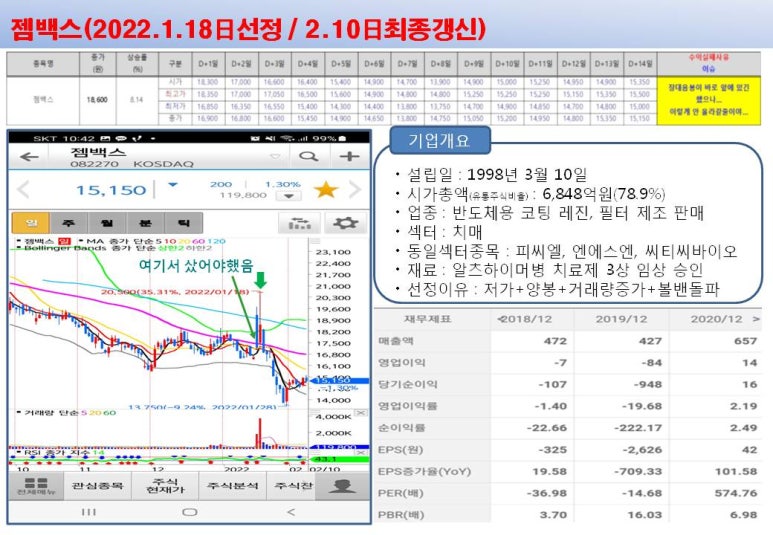The height and width of the screenshot is (535, 773).
Task: Show earlier years with arrow before 2018/12
Action: tap(499, 320)
